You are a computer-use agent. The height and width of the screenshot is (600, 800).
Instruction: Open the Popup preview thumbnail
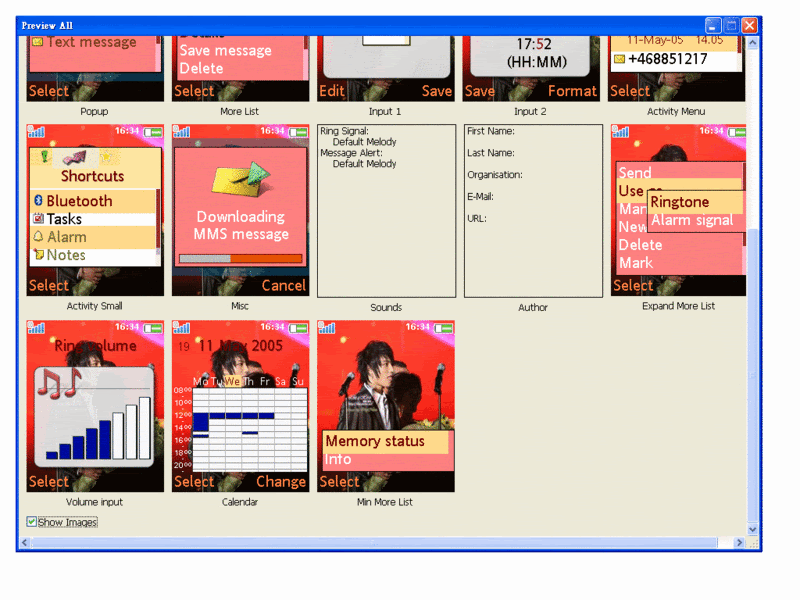pyautogui.click(x=95, y=68)
